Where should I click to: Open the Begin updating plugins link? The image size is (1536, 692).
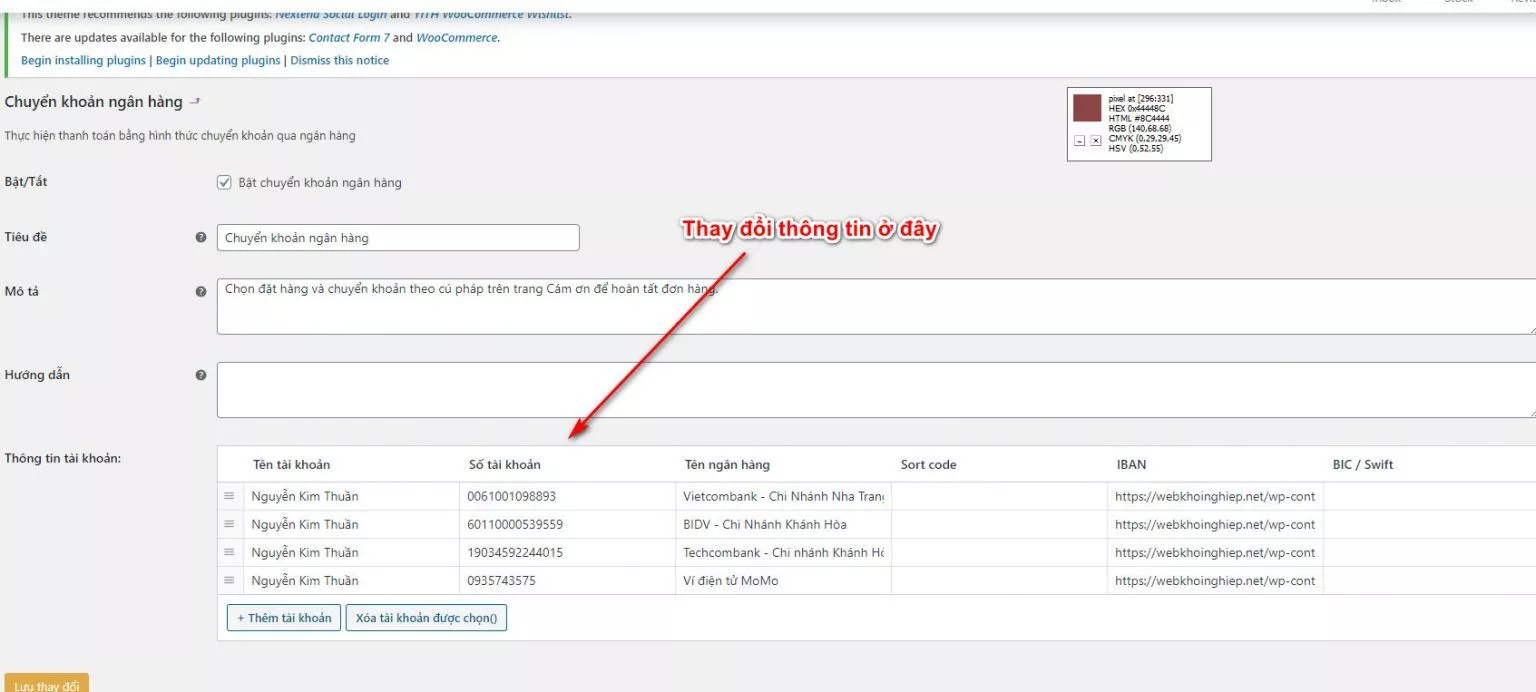point(216,59)
